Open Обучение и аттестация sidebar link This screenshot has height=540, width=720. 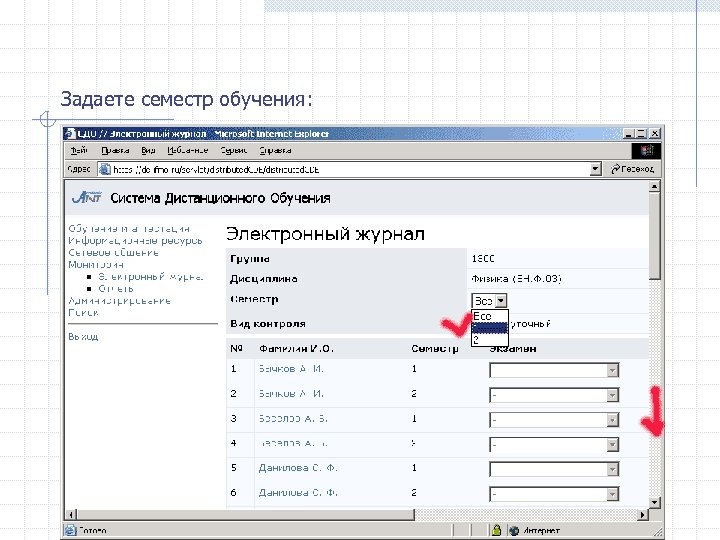(x=129, y=228)
